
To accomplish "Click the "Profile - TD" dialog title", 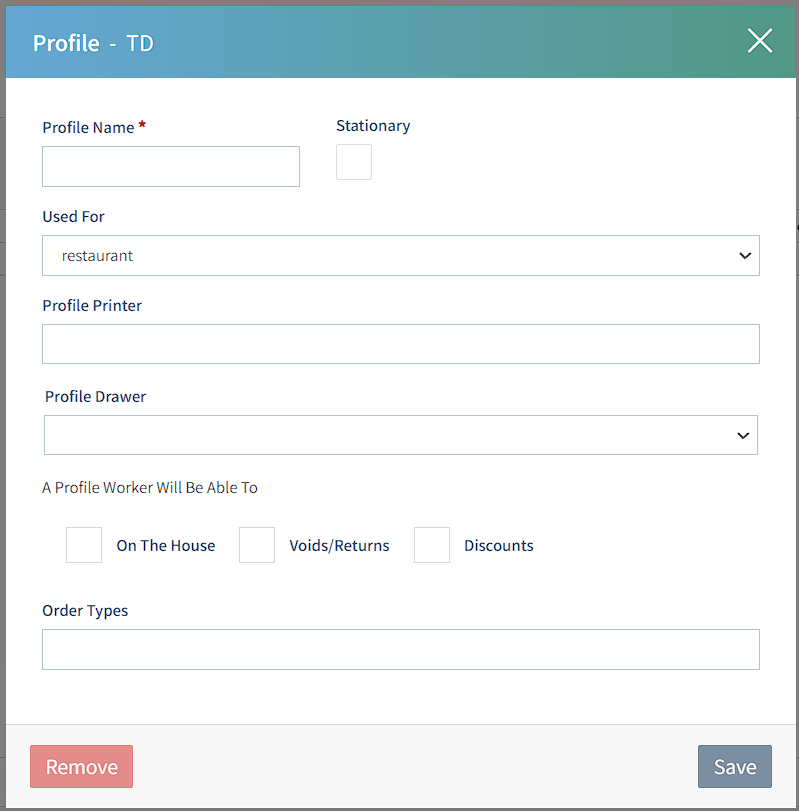I will click(93, 44).
